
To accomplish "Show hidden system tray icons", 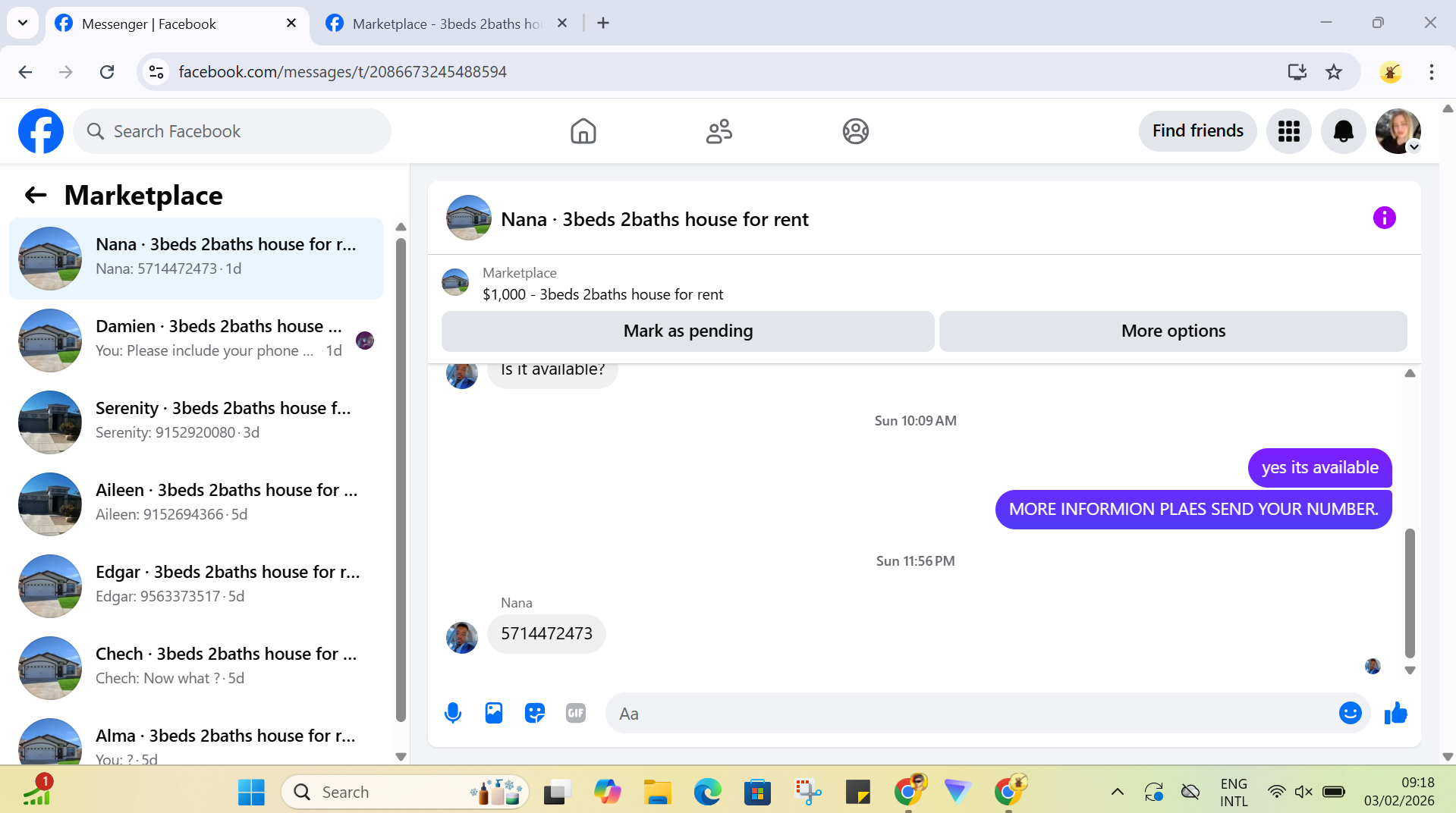I will [1117, 793].
